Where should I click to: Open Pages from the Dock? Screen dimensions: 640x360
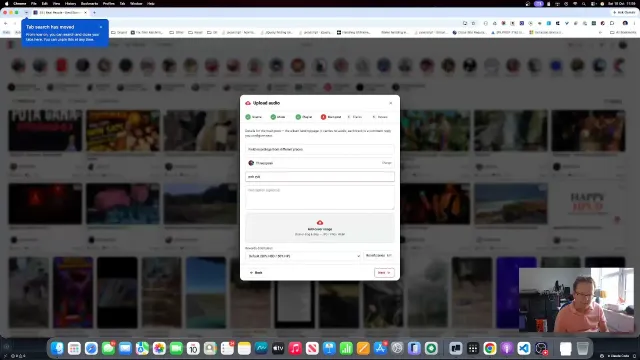[x=363, y=348]
